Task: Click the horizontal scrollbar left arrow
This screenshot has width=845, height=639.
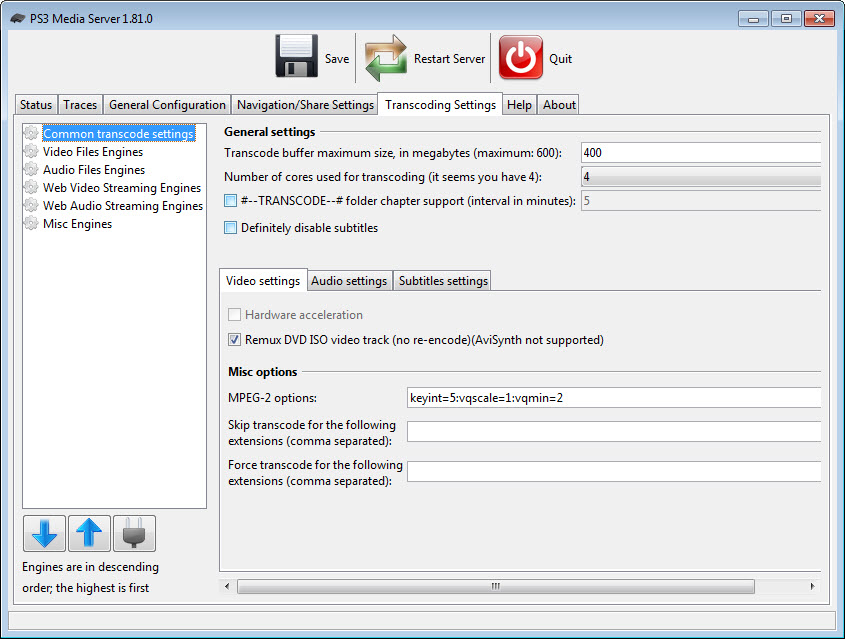Action: click(227, 586)
